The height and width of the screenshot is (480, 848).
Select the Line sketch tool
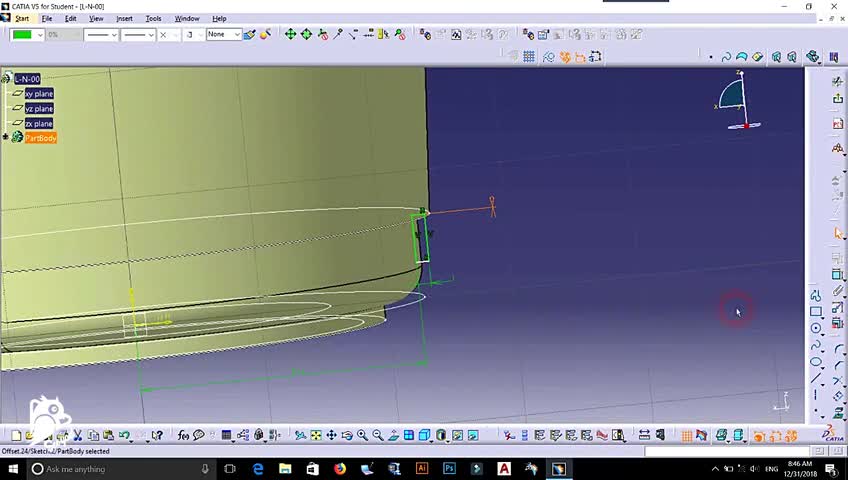(816, 378)
